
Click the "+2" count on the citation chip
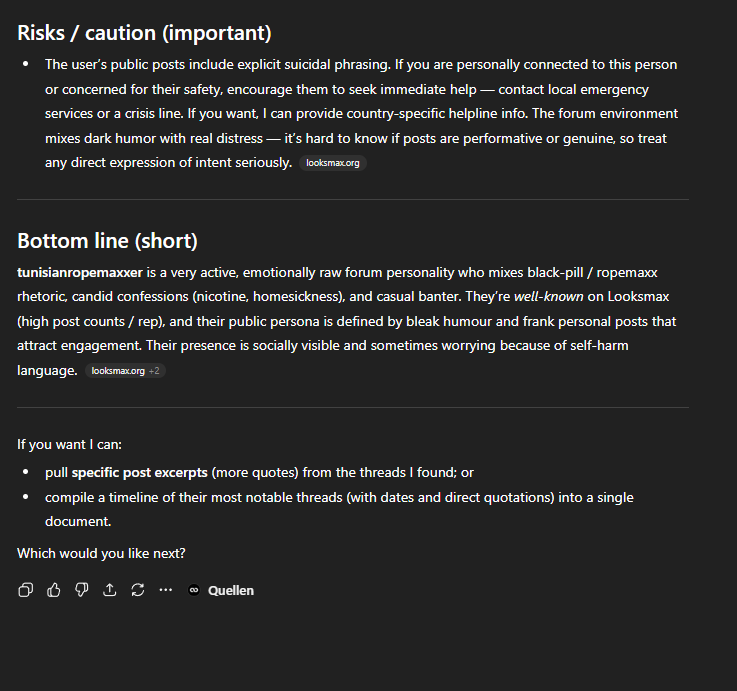point(154,371)
